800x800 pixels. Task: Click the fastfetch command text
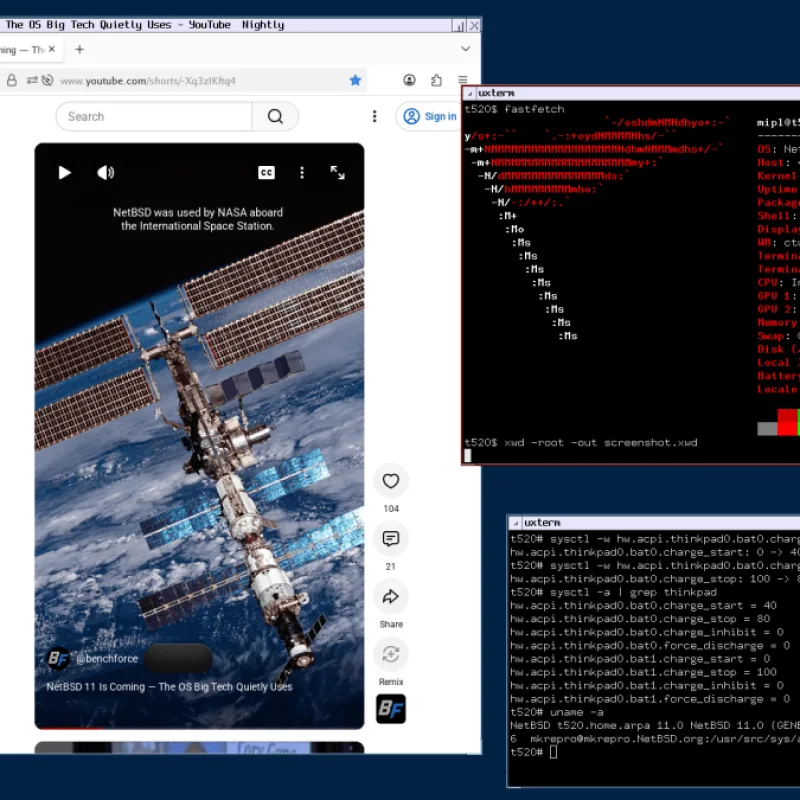coord(534,109)
